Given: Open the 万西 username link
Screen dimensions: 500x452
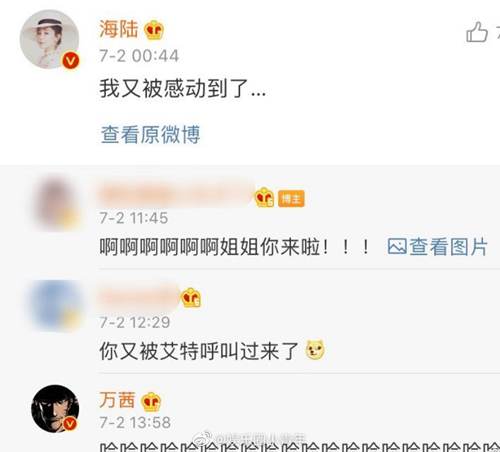Looking at the screenshot, I should (117, 400).
